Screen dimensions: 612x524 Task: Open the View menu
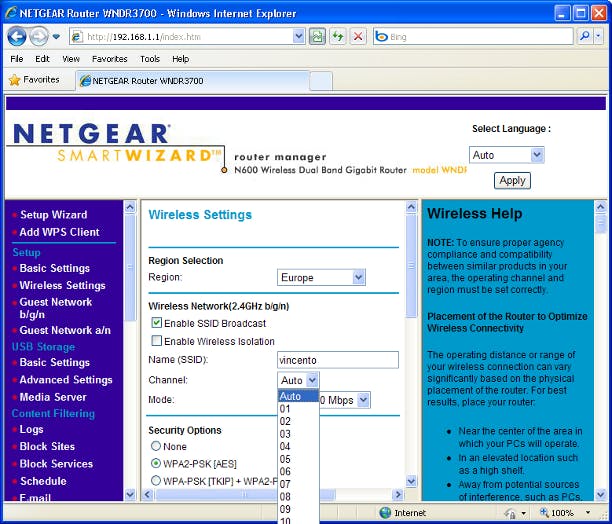click(x=71, y=59)
